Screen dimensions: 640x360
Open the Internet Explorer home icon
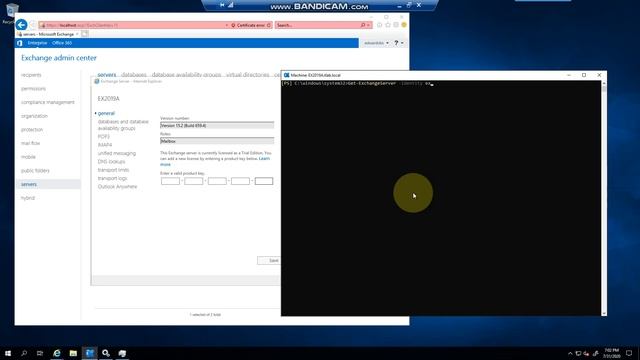point(380,25)
